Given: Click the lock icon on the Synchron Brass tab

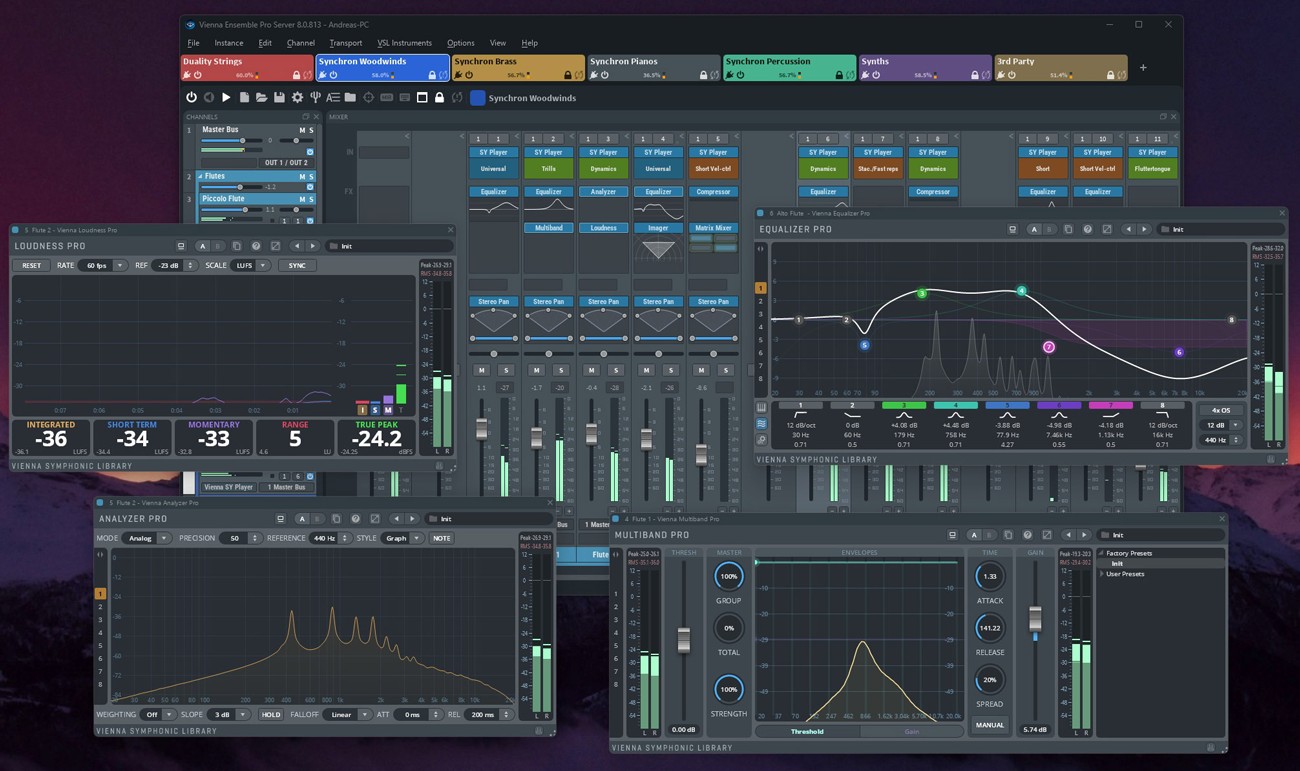Looking at the screenshot, I should tap(567, 75).
